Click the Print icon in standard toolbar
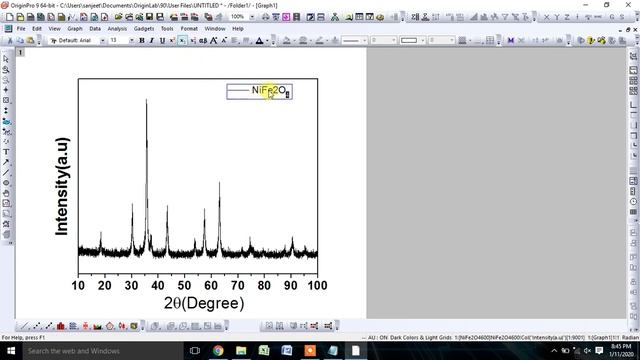 266,17
